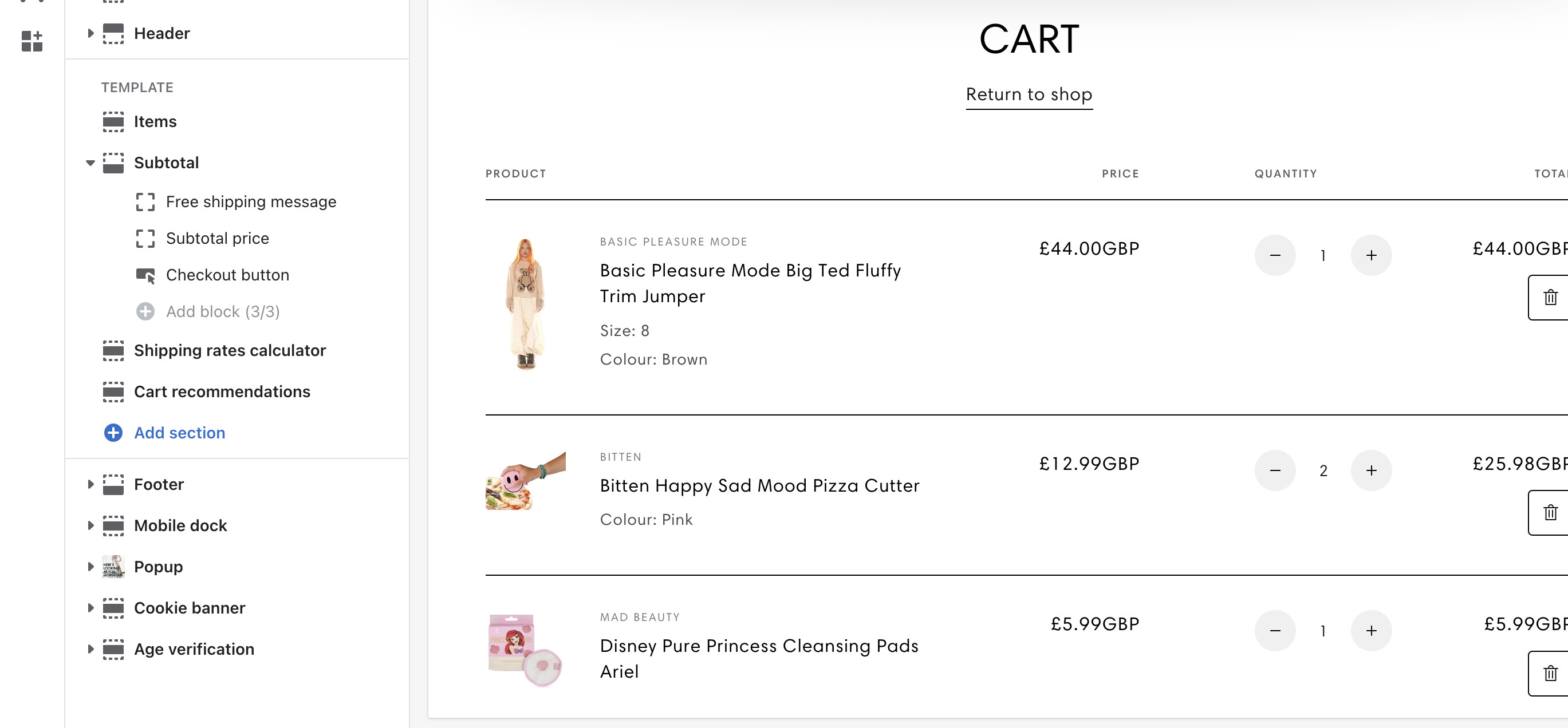Collapse the Subtotal section
The image size is (1568, 728).
[90, 163]
